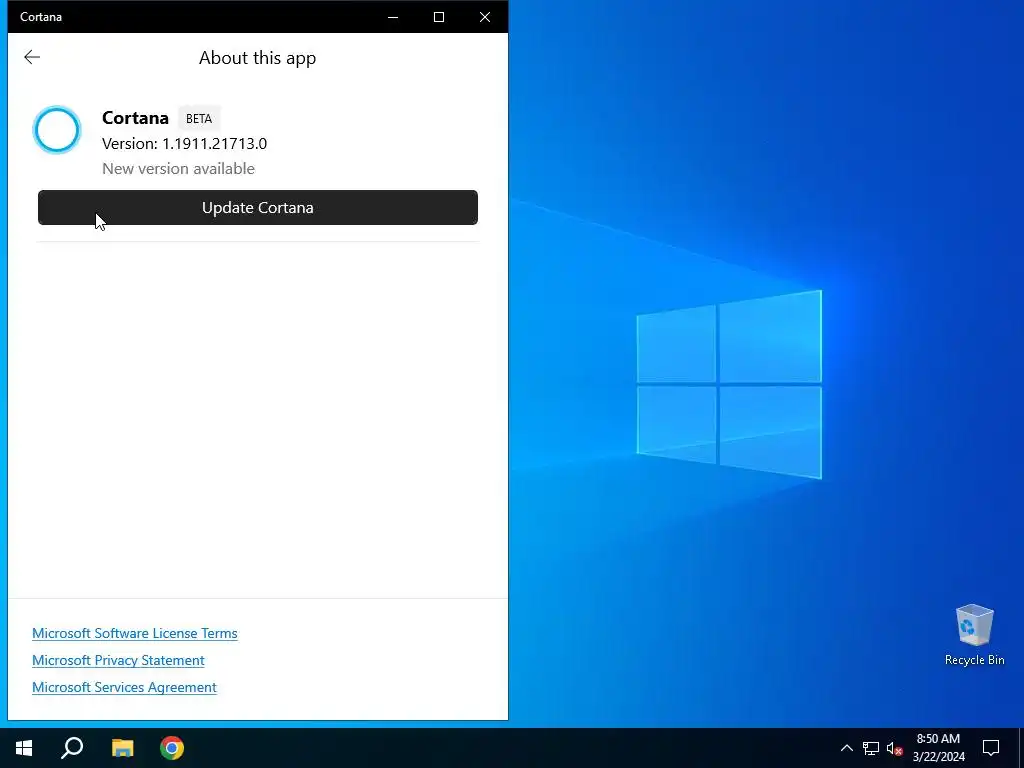Click the Cortana circle logo
Viewport: 1024px width, 768px height.
(x=57, y=130)
